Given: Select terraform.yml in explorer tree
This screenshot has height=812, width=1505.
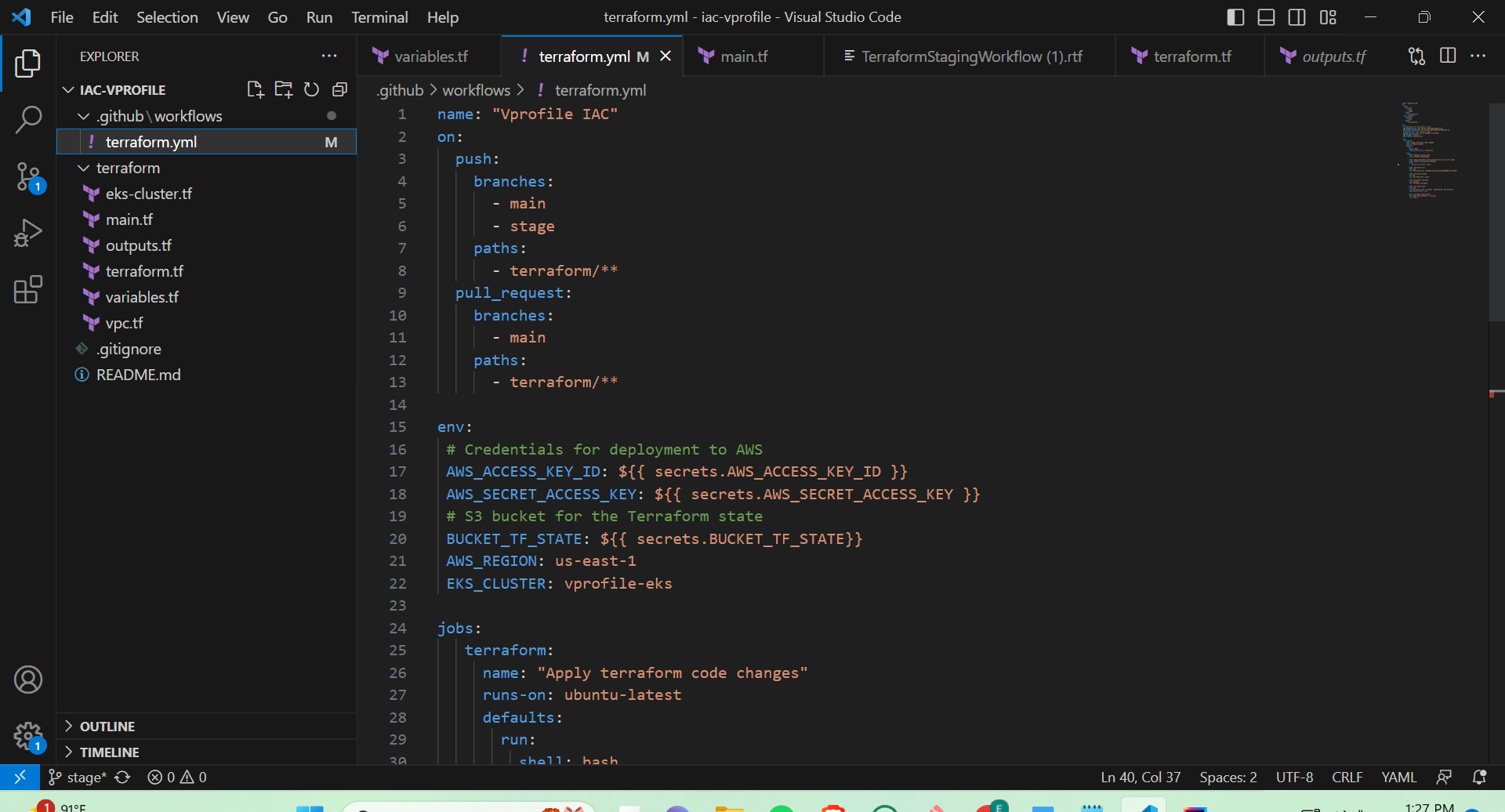Looking at the screenshot, I should tap(207, 142).
